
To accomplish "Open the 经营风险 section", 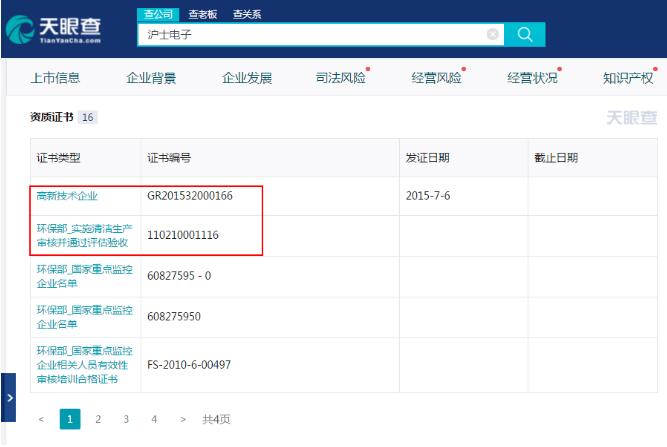I will [x=436, y=78].
